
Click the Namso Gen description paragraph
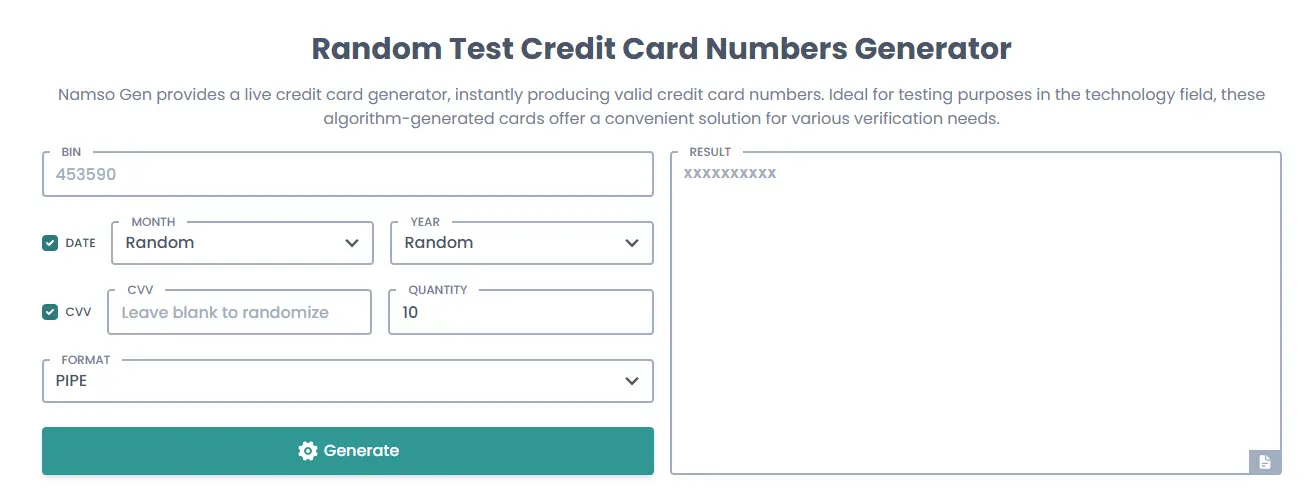(x=661, y=107)
